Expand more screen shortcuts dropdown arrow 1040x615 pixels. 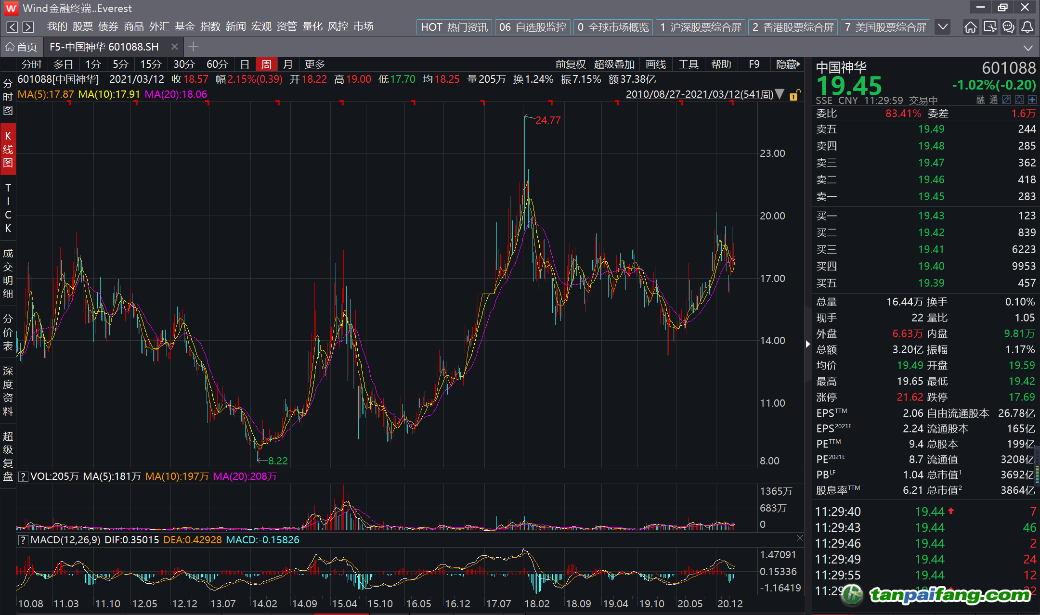coord(942,27)
